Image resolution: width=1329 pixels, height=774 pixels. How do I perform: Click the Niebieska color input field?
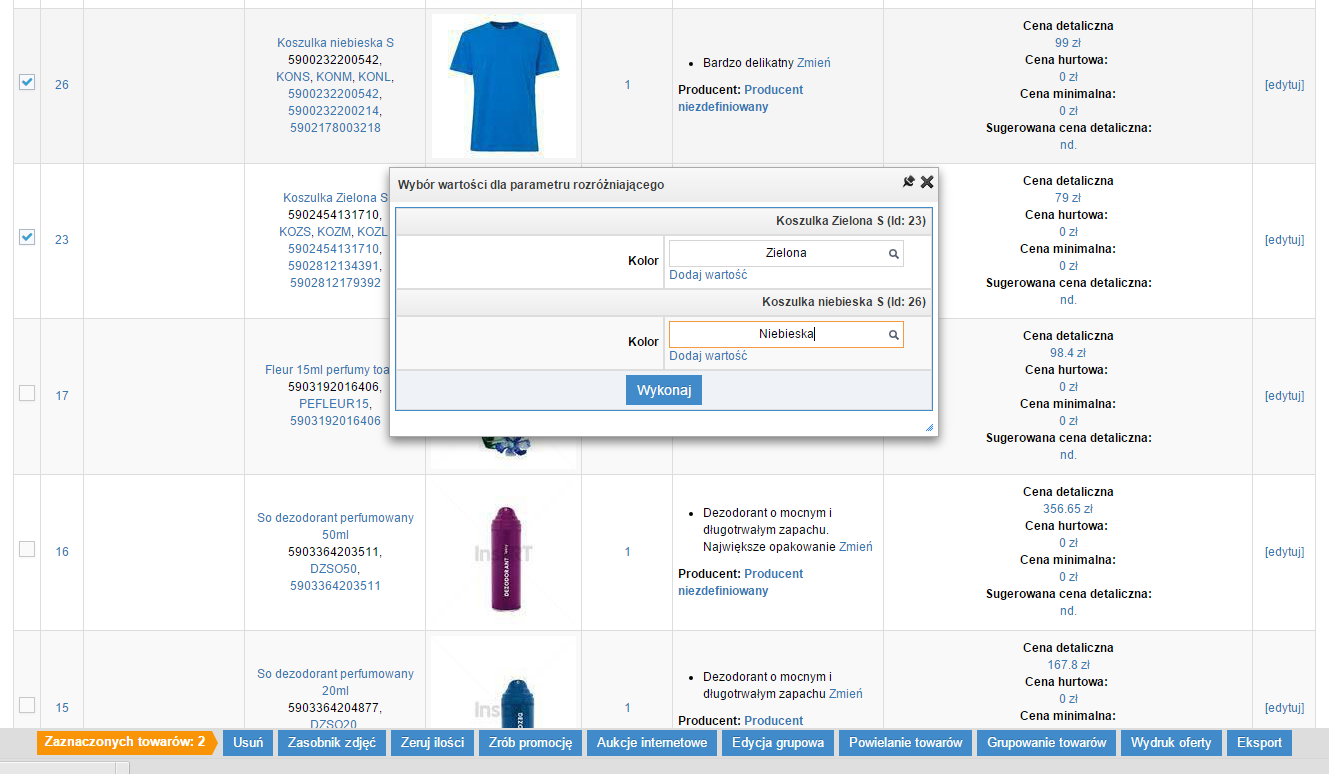780,335
